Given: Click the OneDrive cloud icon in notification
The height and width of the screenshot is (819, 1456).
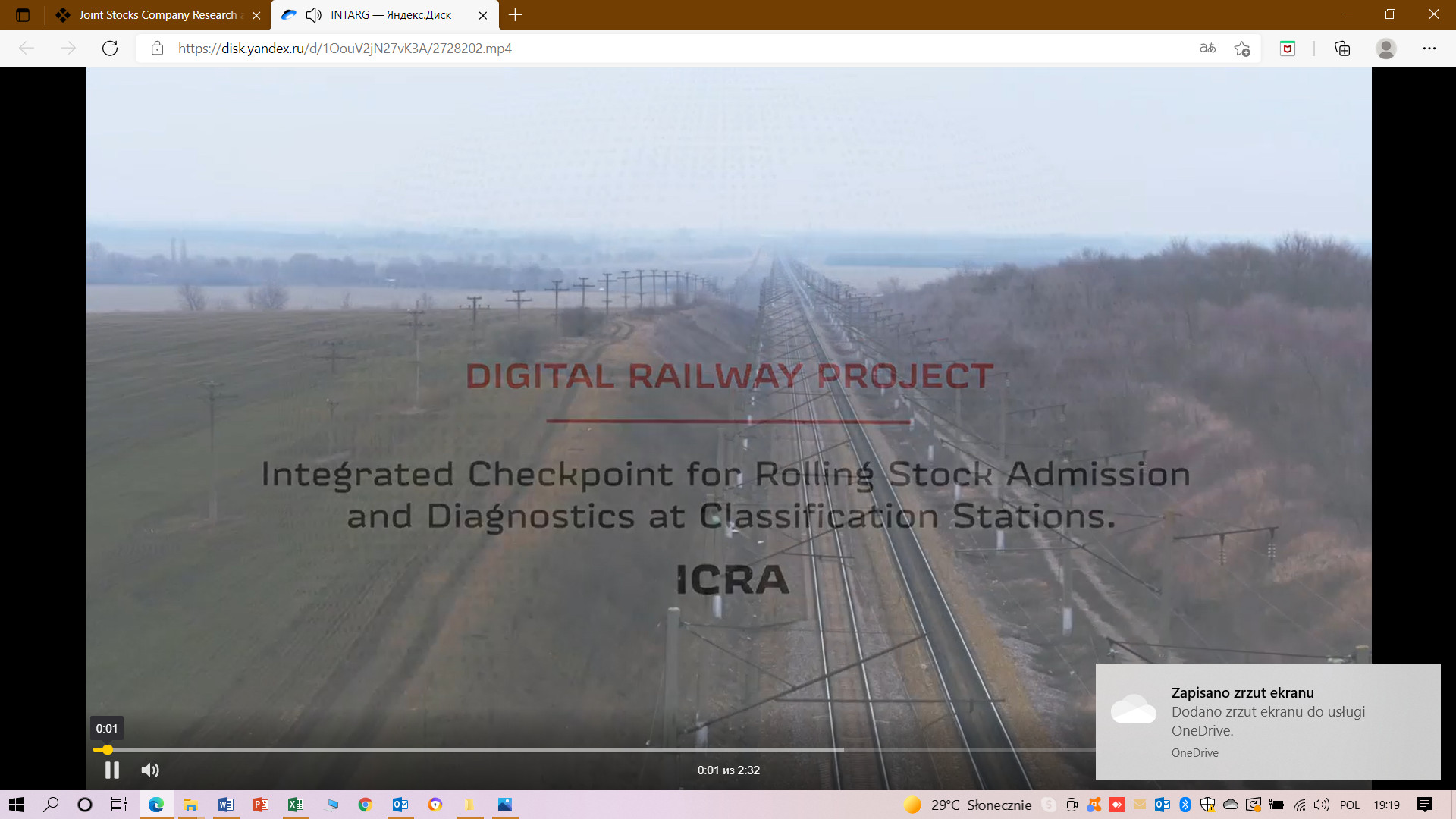Looking at the screenshot, I should point(1134,710).
